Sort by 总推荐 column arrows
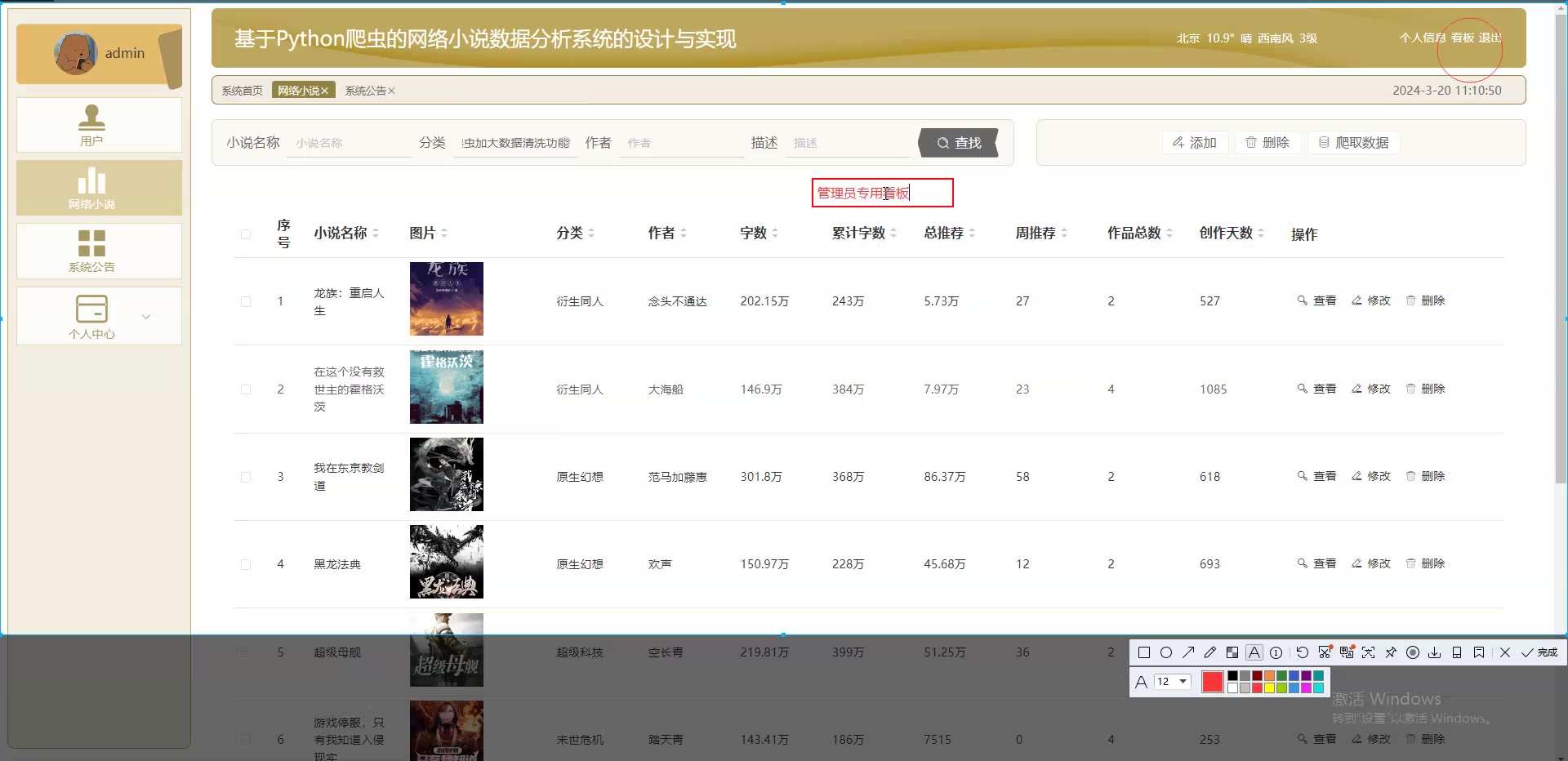 tap(972, 234)
